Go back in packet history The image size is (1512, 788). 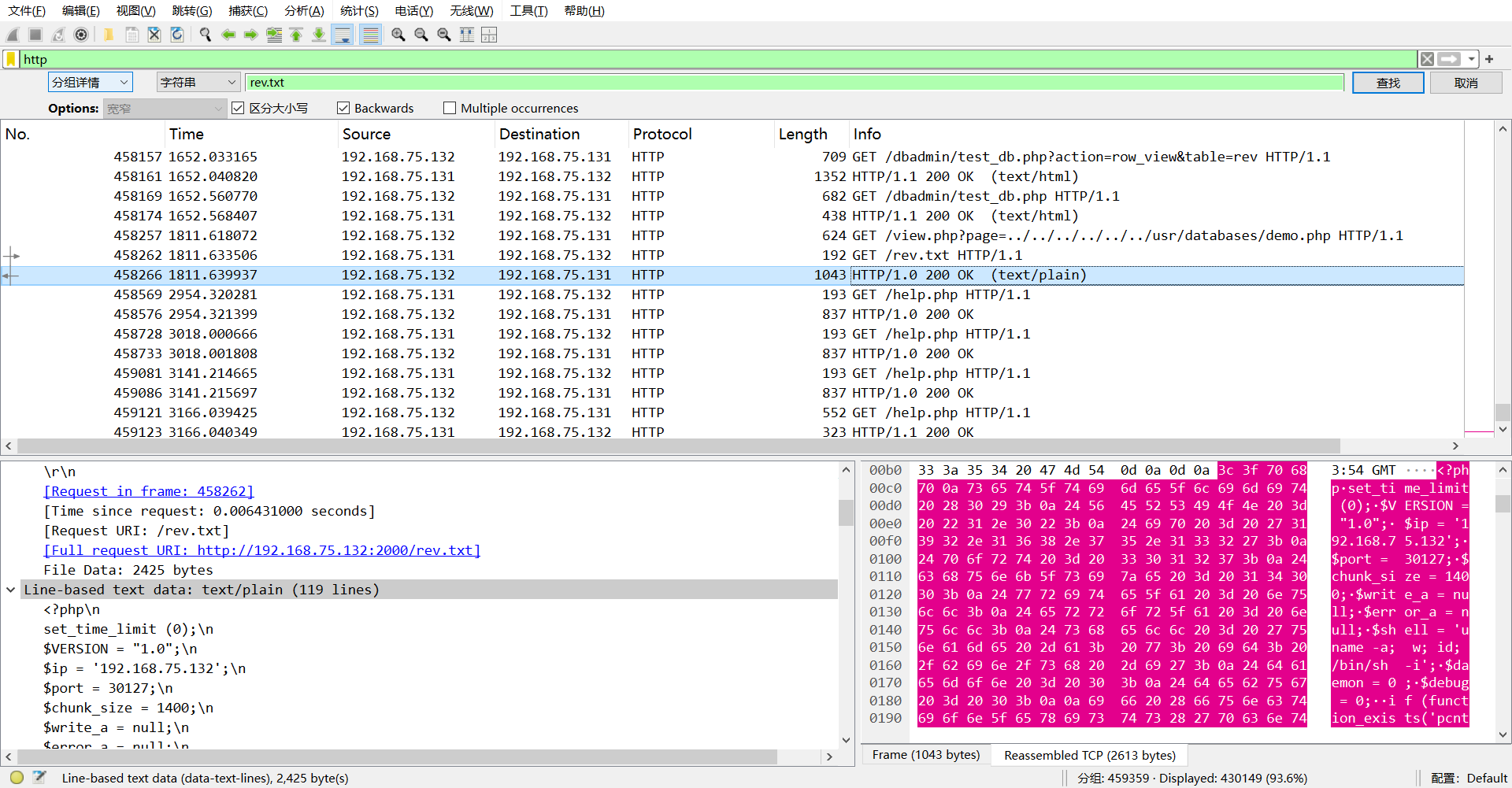228,35
